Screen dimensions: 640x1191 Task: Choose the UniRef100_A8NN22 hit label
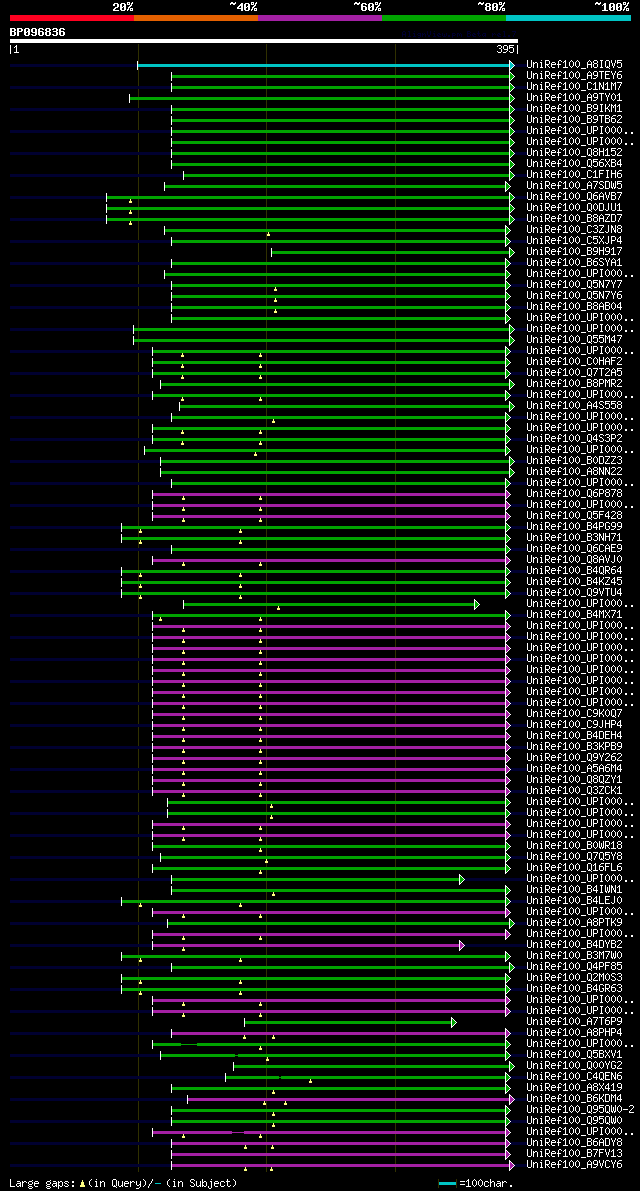(574, 472)
